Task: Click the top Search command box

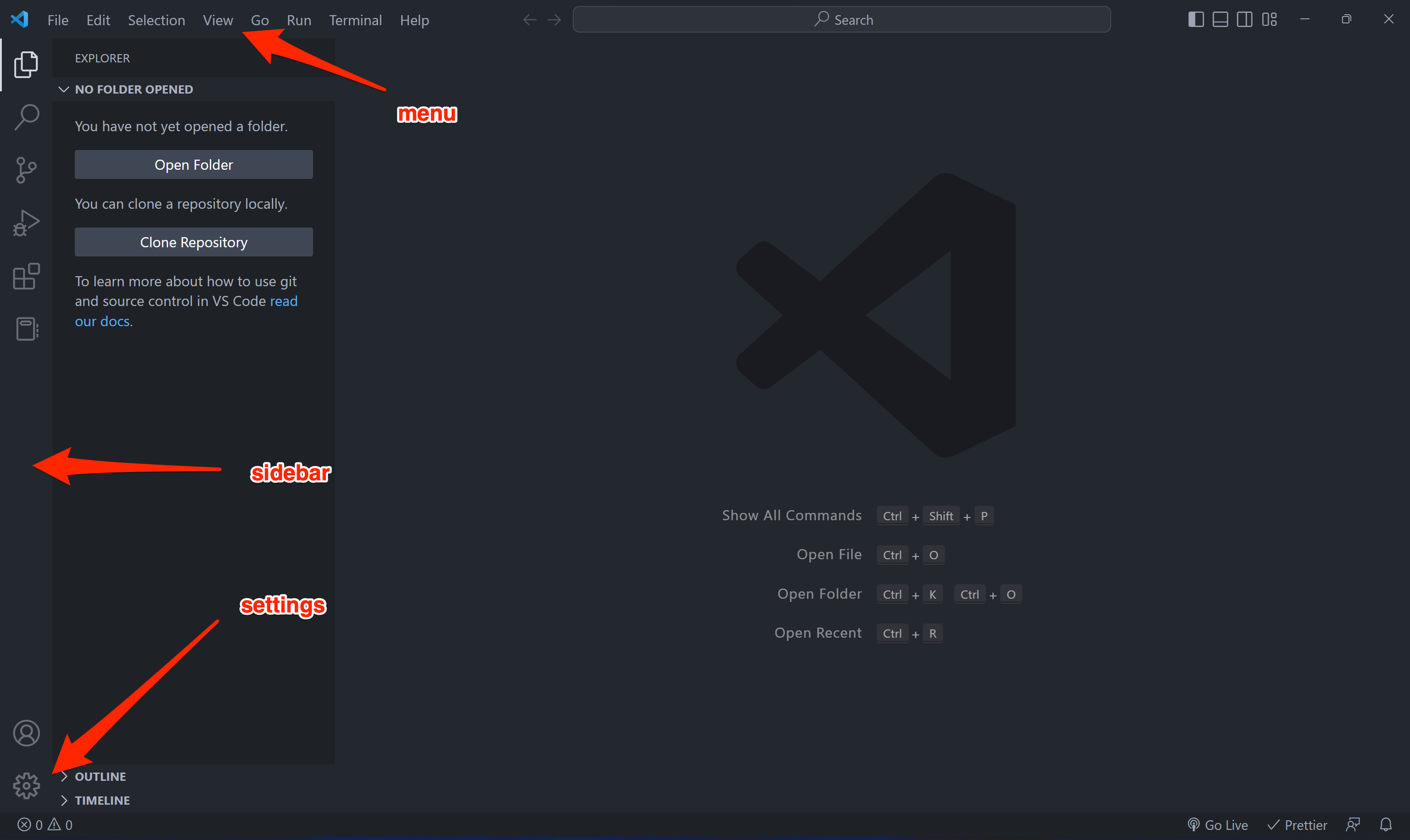Action: click(x=841, y=20)
